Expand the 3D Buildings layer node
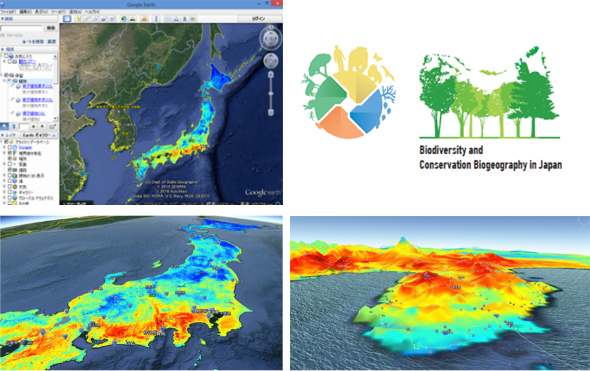Screen dimensions: 590x371 pos(5,176)
